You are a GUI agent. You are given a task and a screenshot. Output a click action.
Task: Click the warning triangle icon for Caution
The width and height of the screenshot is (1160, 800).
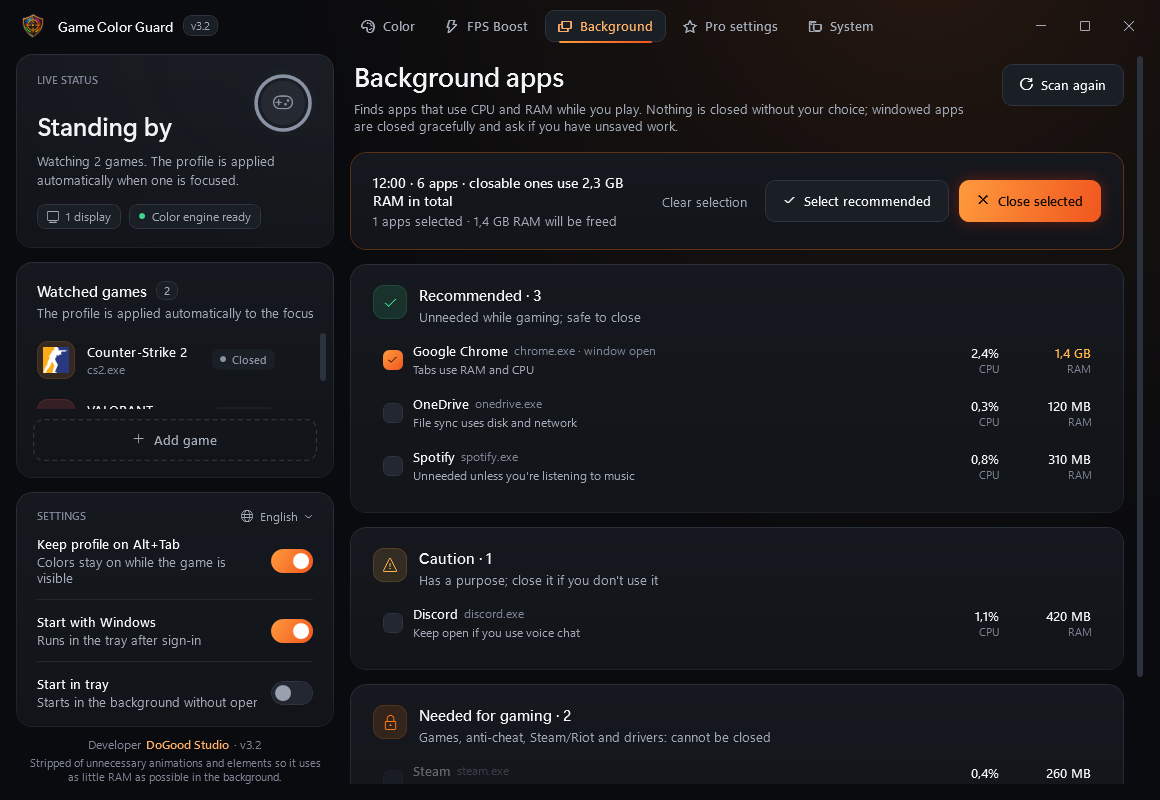click(x=390, y=565)
